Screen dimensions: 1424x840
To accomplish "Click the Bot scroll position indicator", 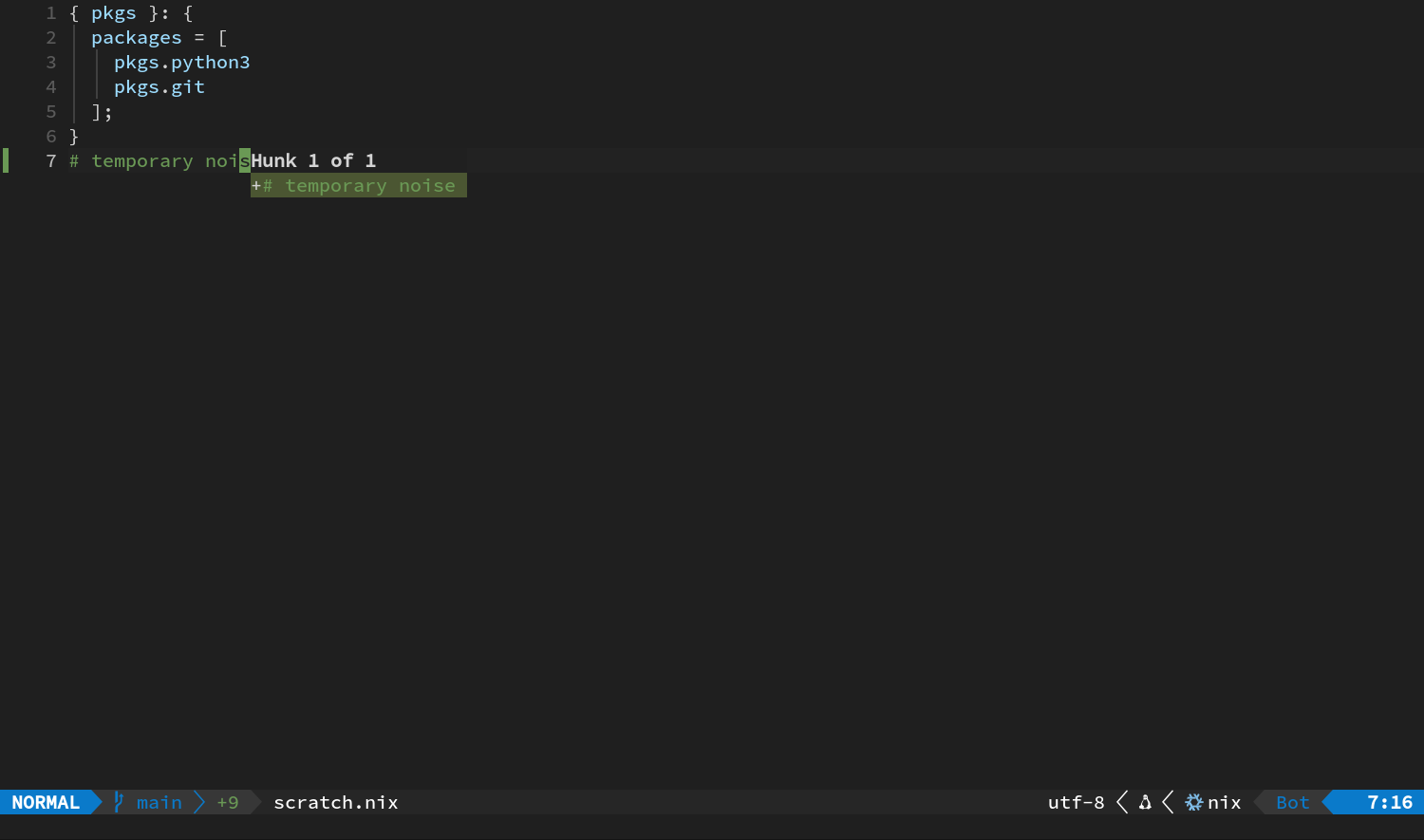I will point(1293,802).
